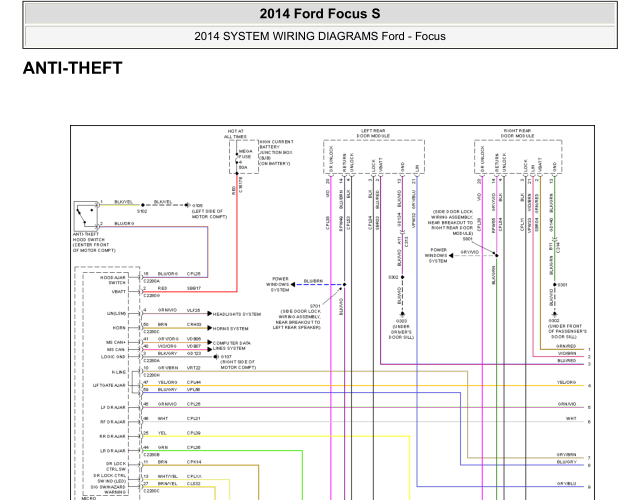Click 'LOGIC GND' pin label
The height and width of the screenshot is (500, 630).
[x=113, y=357]
